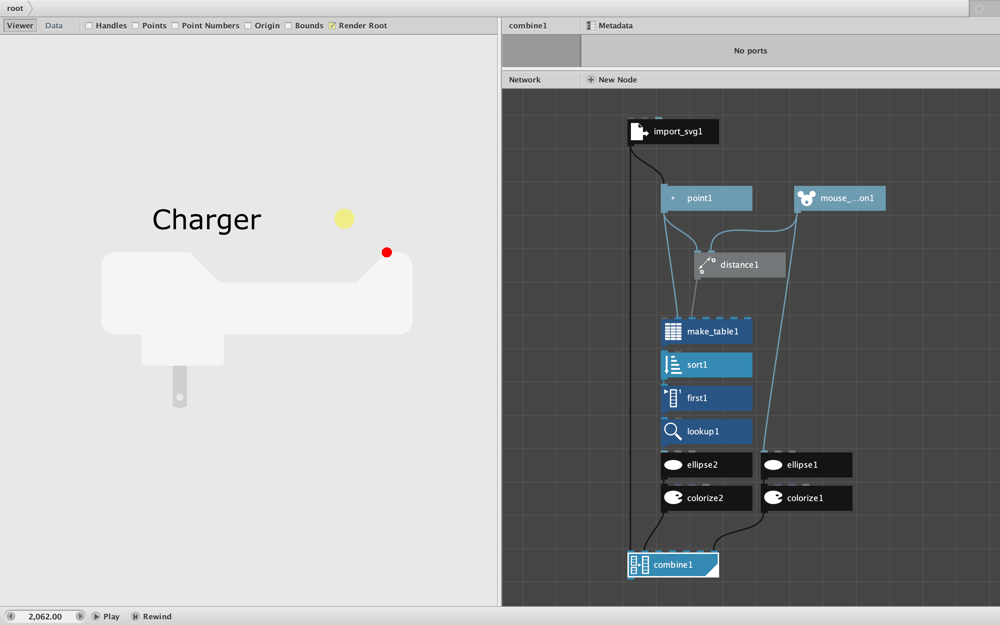1000x625 pixels.
Task: Click the ellipse2 node oval icon
Action: tap(673, 465)
